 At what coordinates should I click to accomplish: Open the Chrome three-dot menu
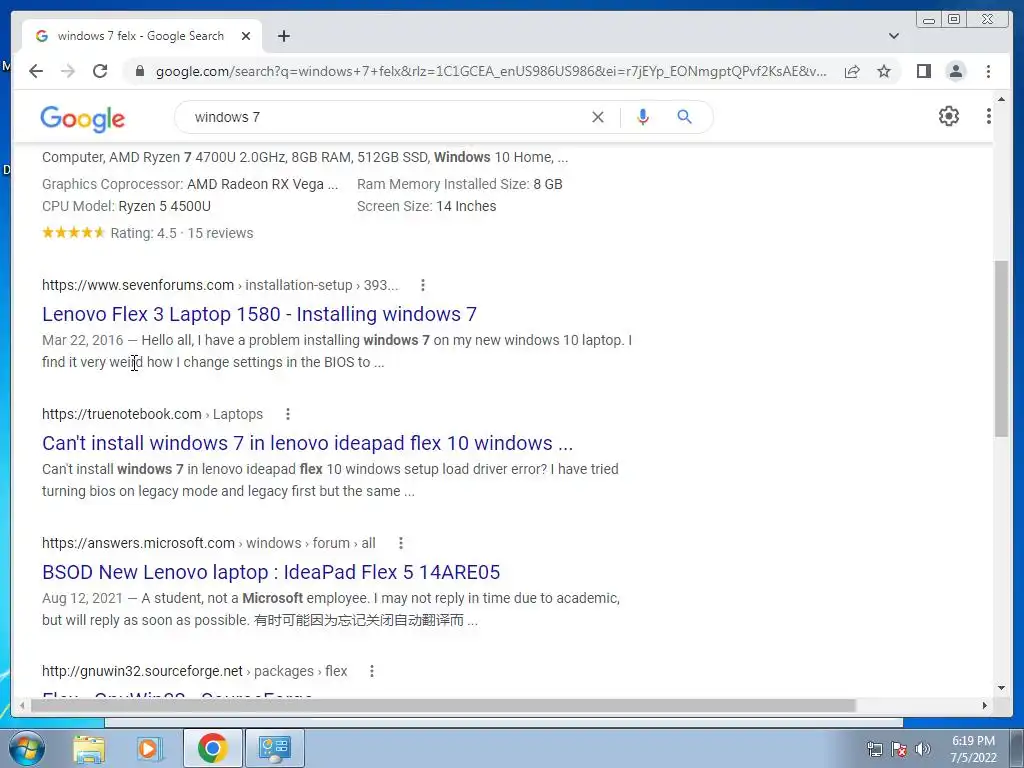[988, 71]
